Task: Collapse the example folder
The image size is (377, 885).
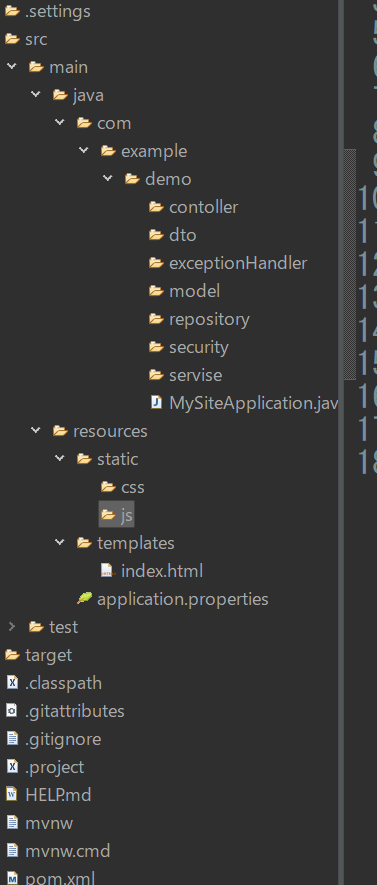Action: (84, 150)
